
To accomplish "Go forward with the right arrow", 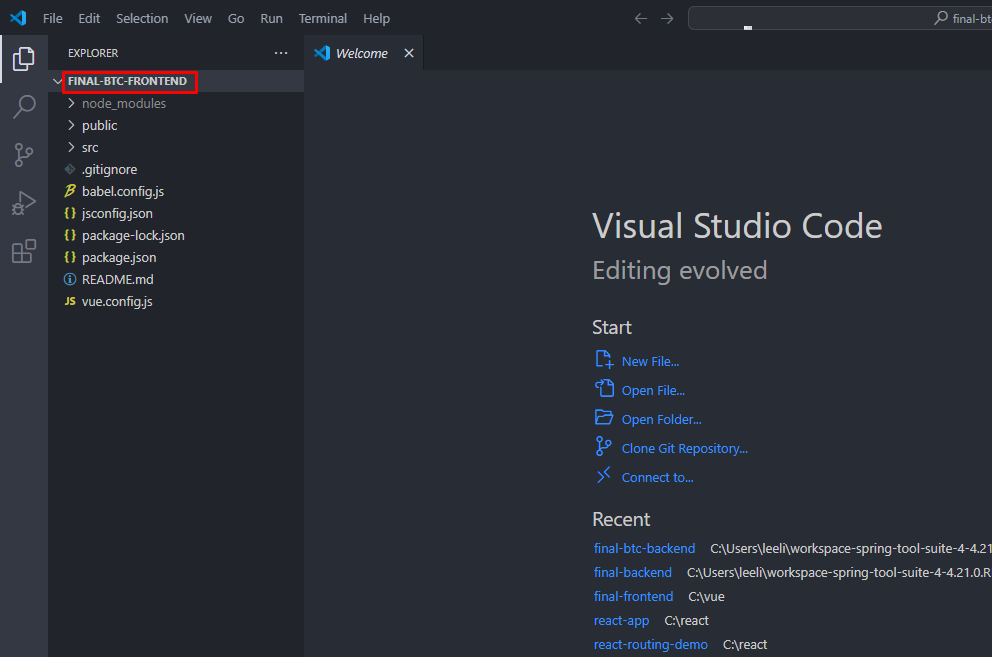I will (667, 18).
